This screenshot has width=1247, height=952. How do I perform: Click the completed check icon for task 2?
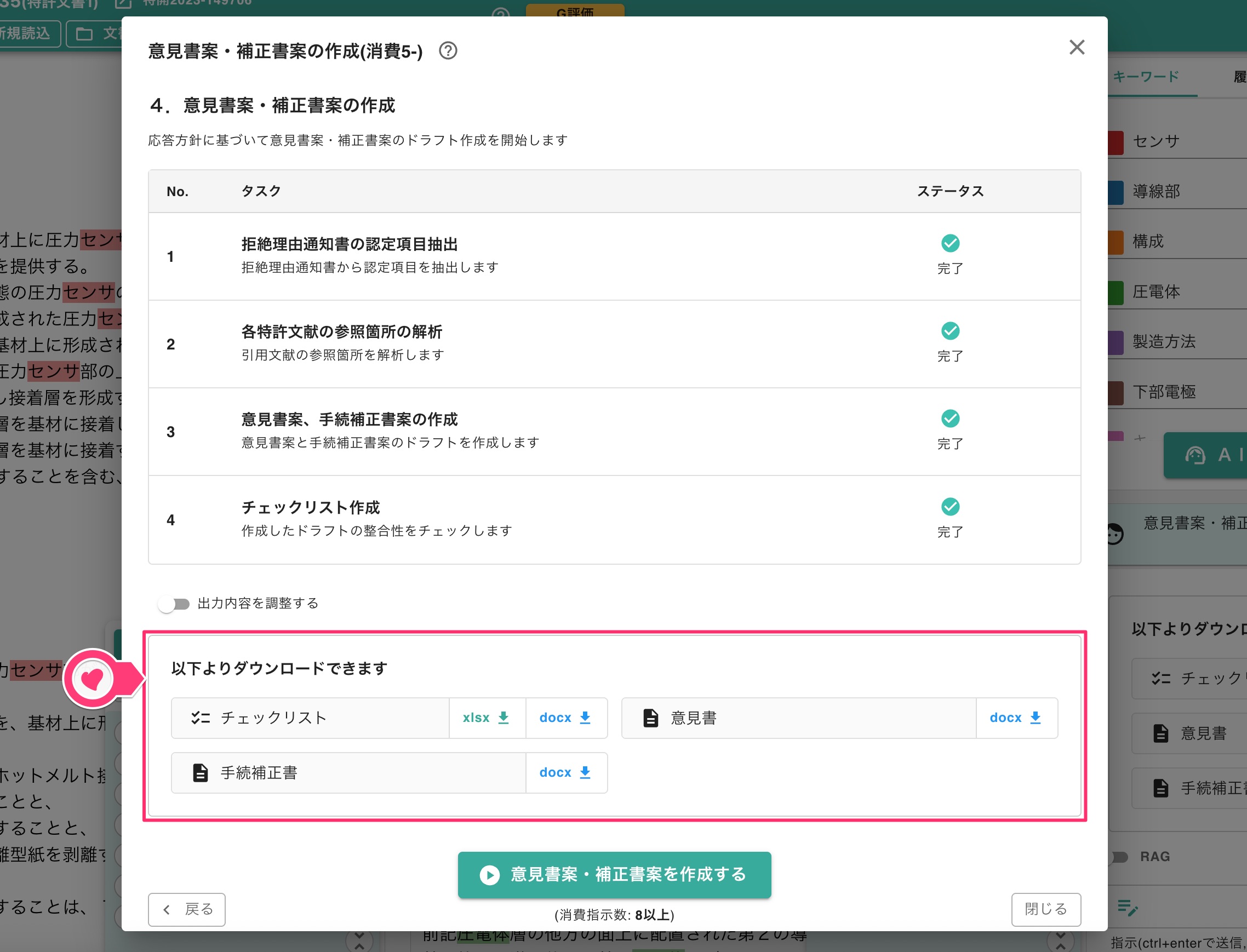[x=951, y=330]
